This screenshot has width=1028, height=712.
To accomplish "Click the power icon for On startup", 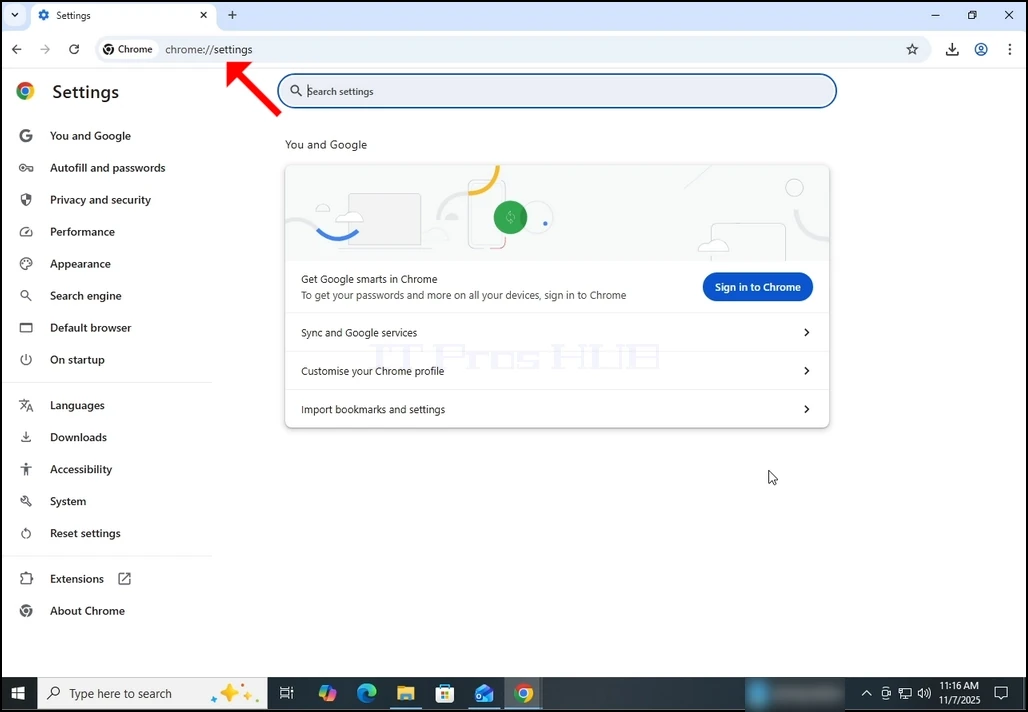I will coord(26,360).
